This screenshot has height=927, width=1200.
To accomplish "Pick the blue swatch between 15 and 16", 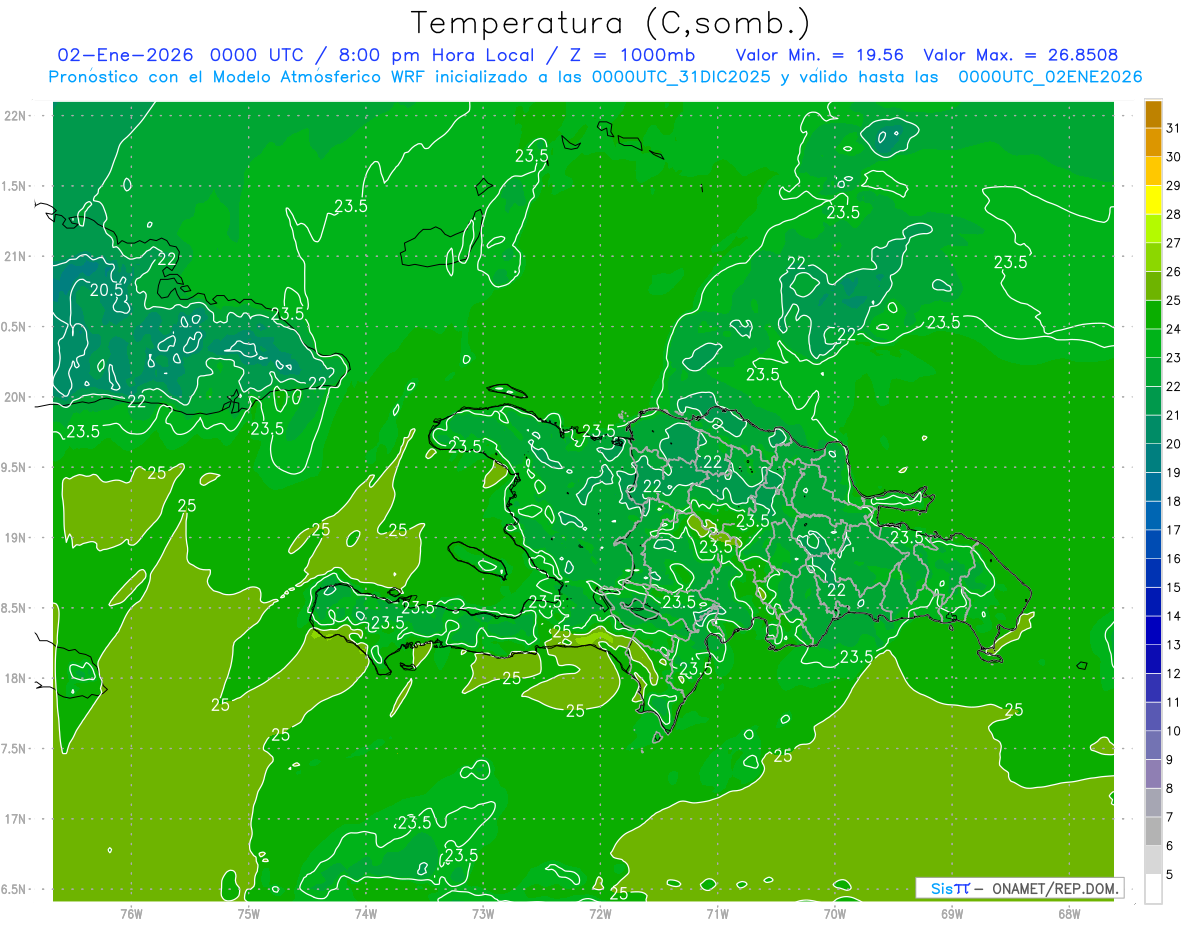I will coord(1153,572).
